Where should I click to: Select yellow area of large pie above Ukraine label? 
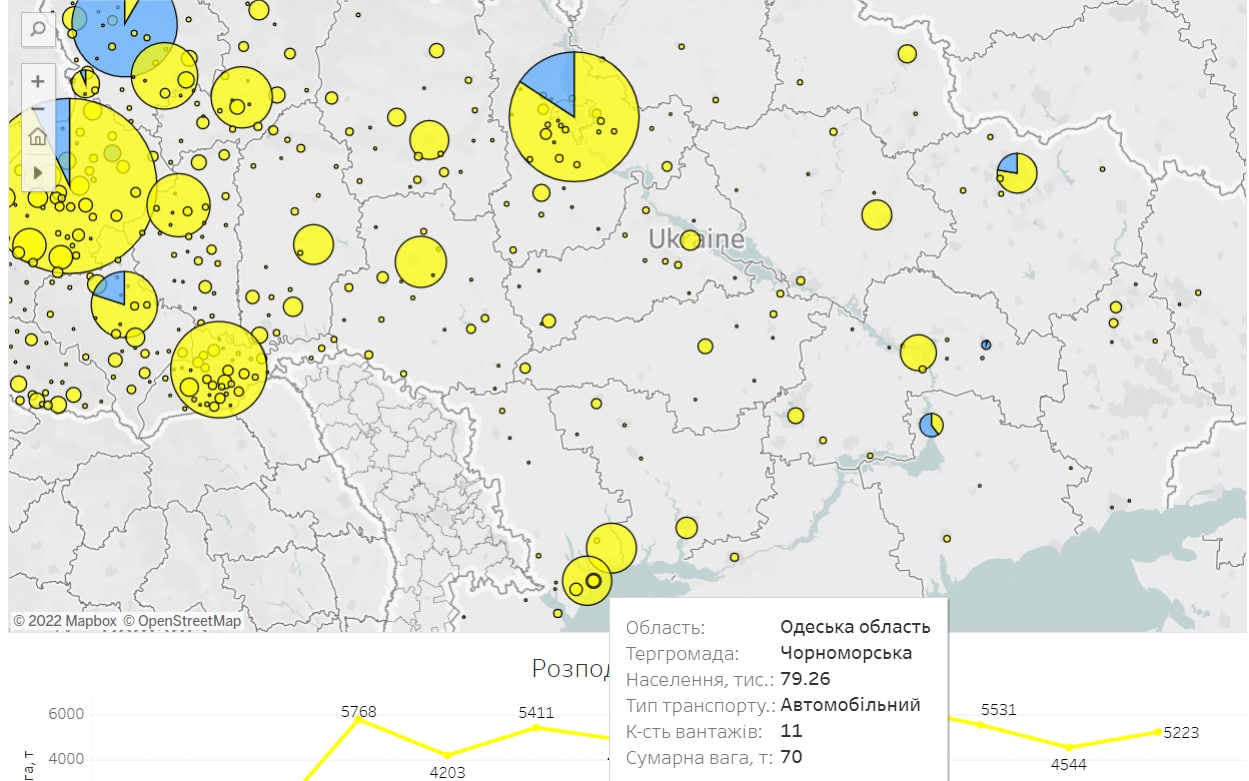tap(590, 135)
